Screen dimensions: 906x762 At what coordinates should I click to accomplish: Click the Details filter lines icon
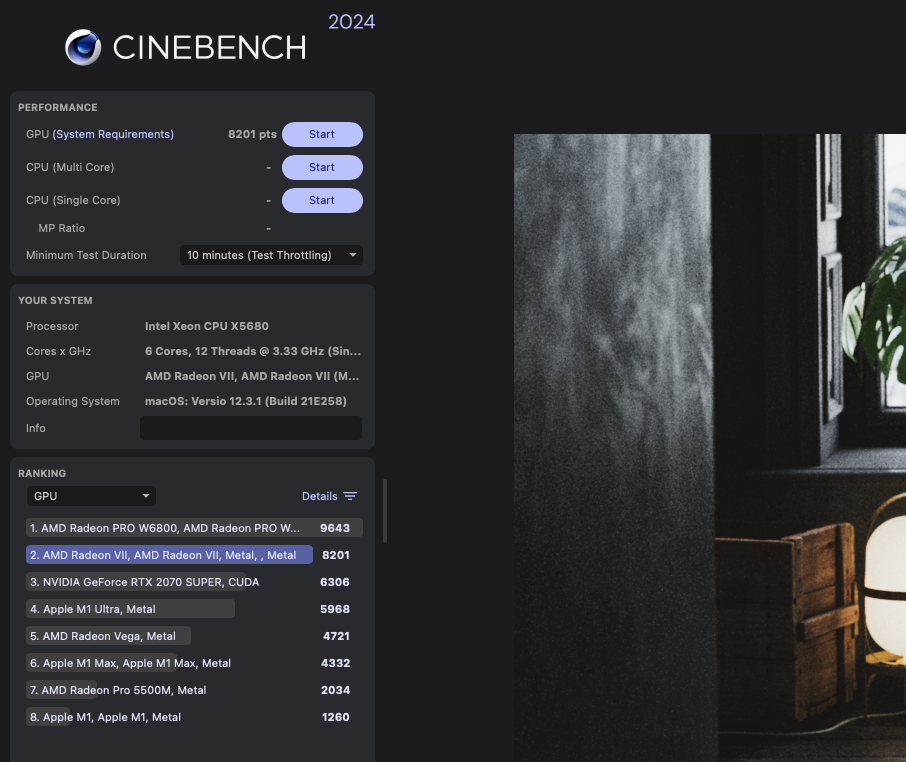pos(350,496)
